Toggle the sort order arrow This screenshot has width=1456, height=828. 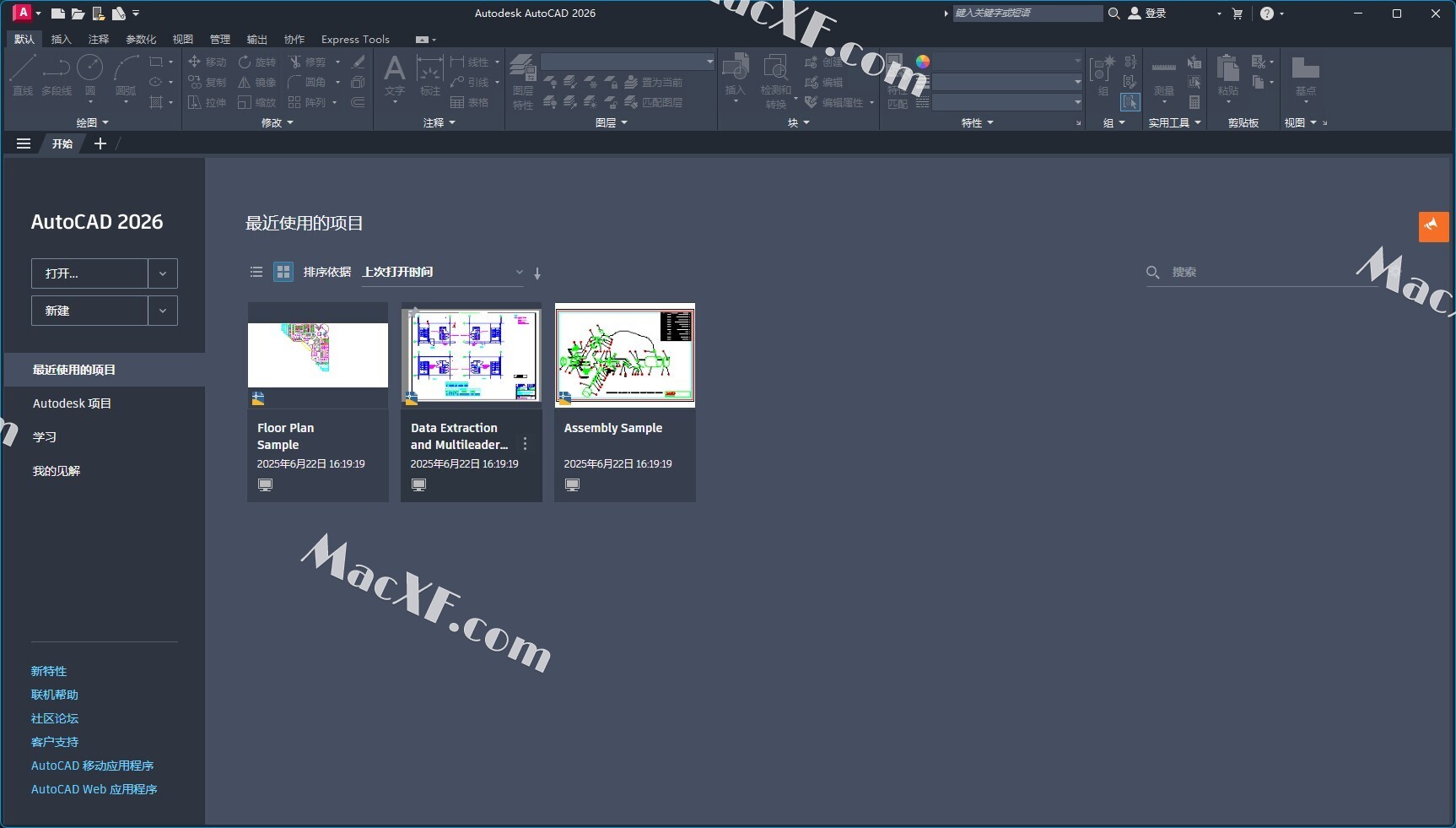click(537, 273)
